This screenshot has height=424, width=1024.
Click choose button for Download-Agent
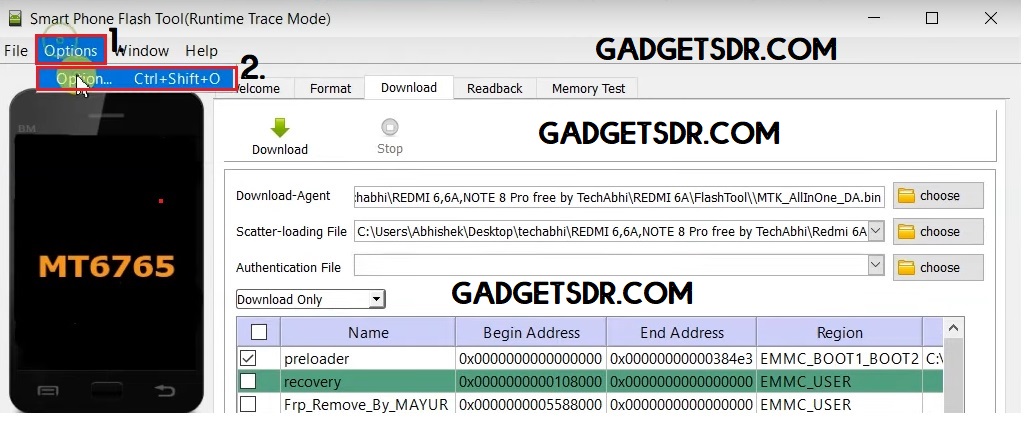tap(938, 196)
